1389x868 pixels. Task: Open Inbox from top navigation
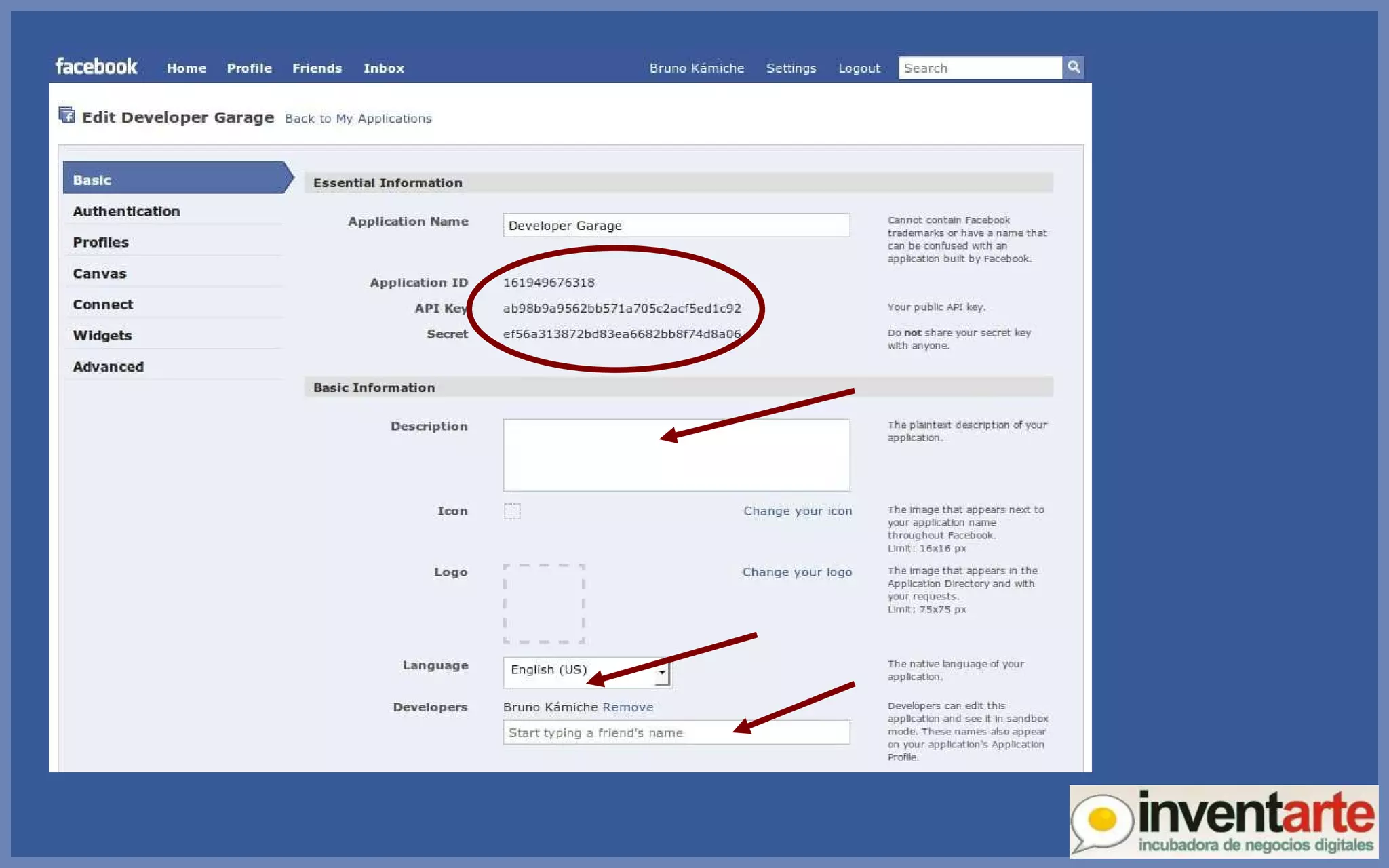pos(383,68)
